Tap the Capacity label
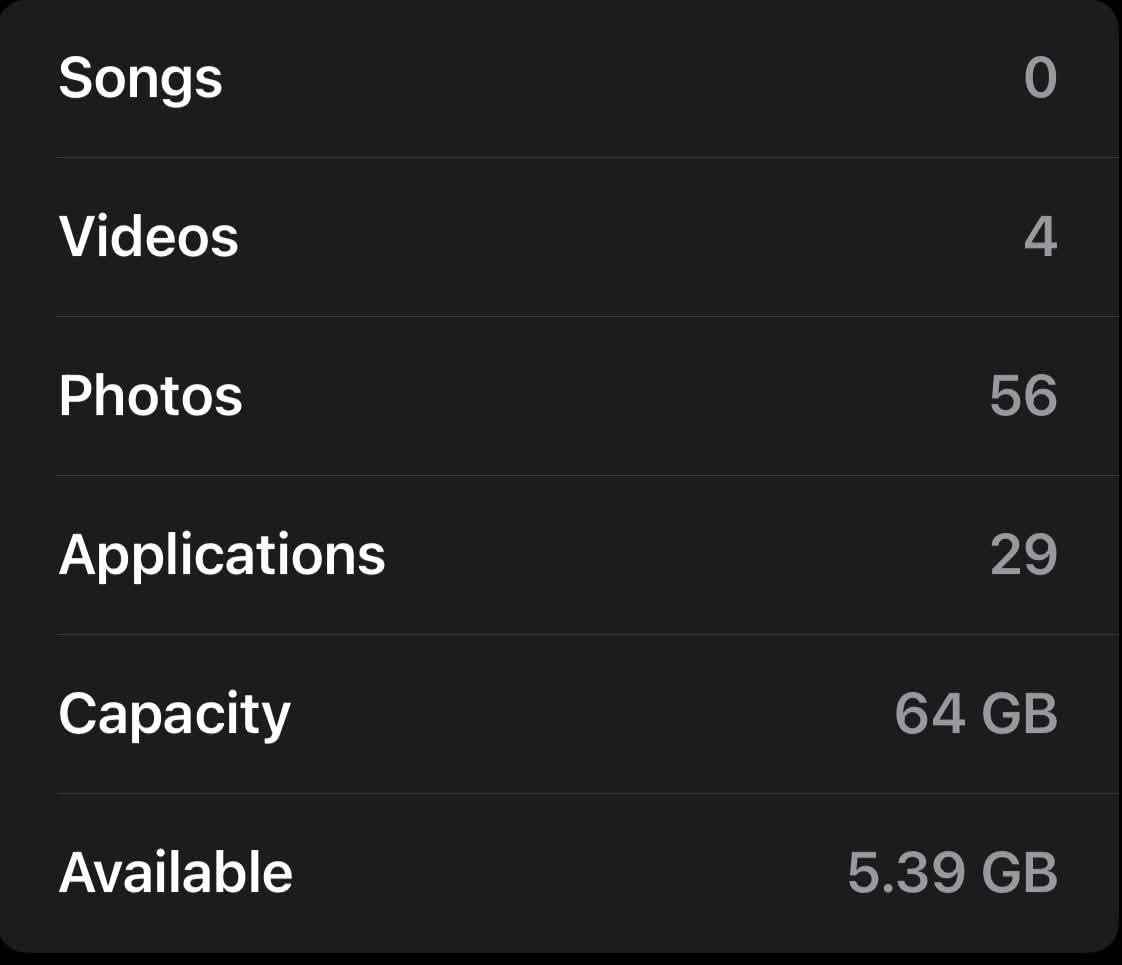 click(x=175, y=715)
